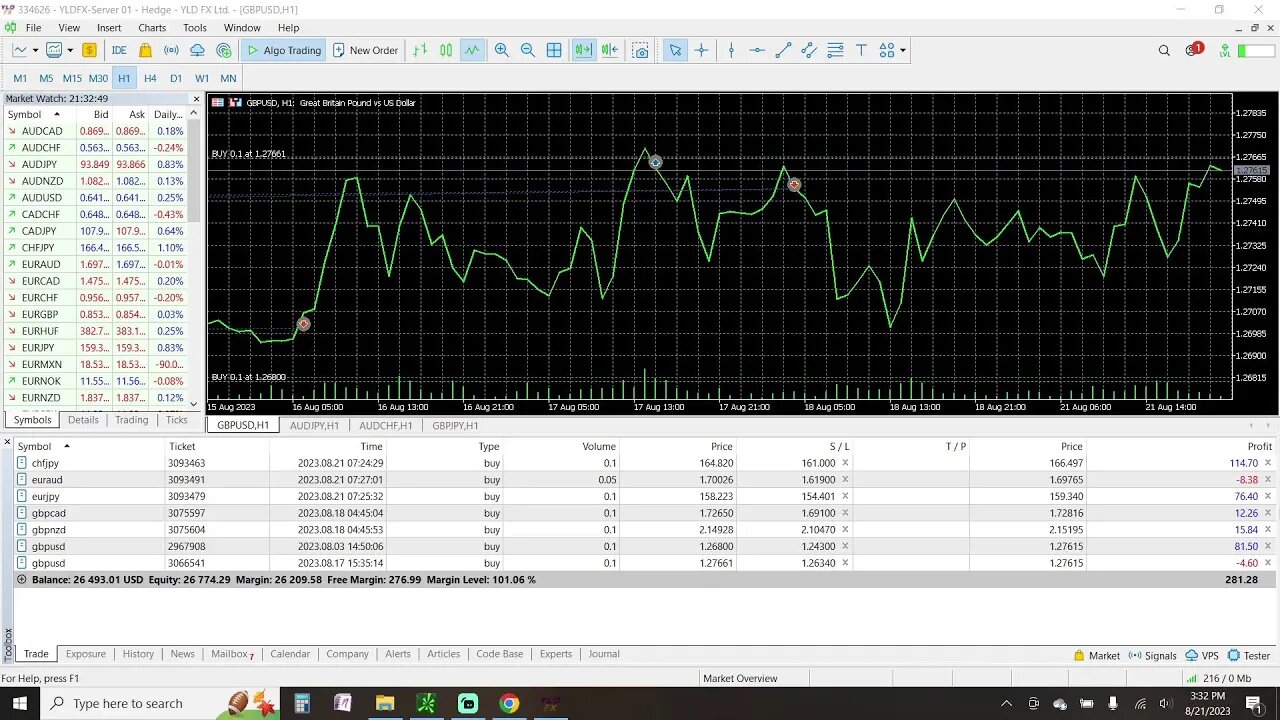Switch chart to bar chart view

[420, 50]
